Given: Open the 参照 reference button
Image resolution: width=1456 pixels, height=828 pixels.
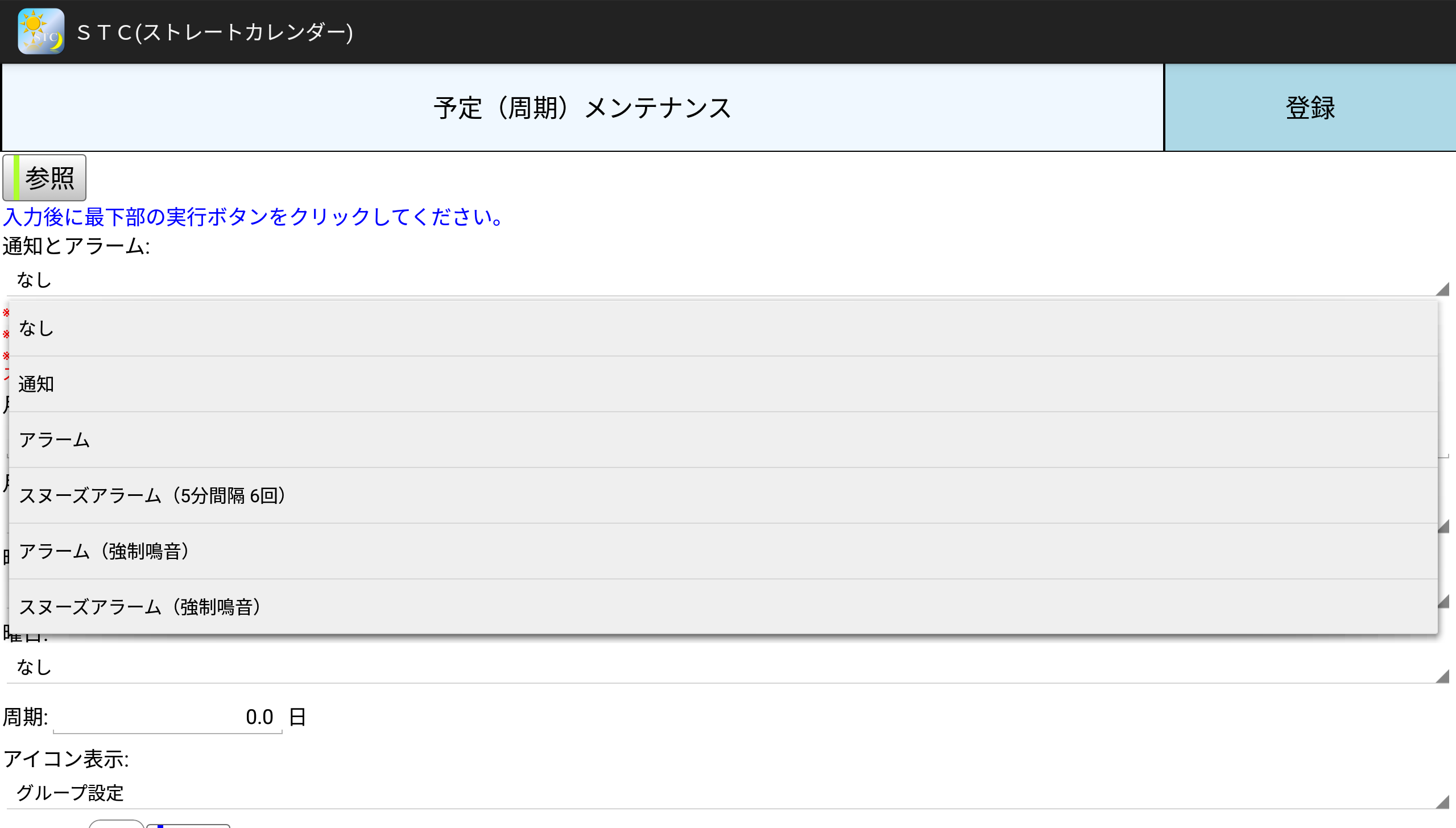Looking at the screenshot, I should click(44, 178).
